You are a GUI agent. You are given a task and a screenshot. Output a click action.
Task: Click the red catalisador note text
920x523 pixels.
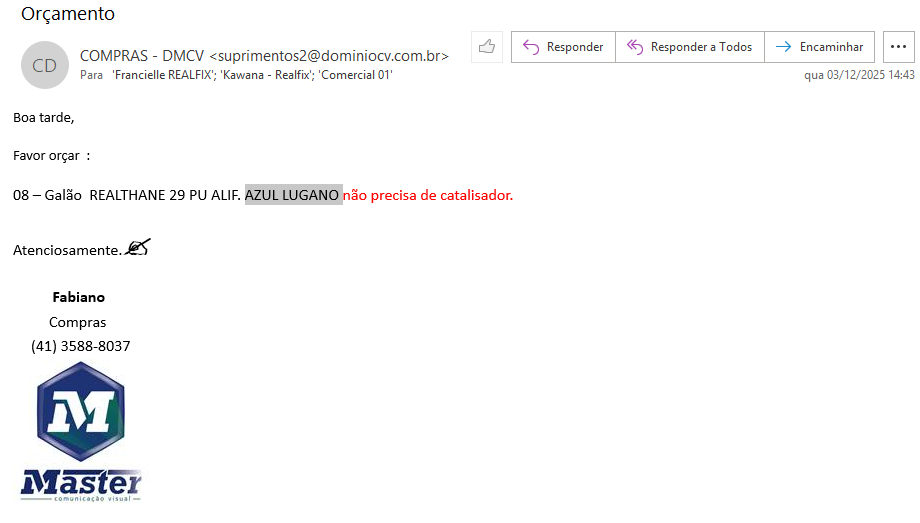click(428, 195)
